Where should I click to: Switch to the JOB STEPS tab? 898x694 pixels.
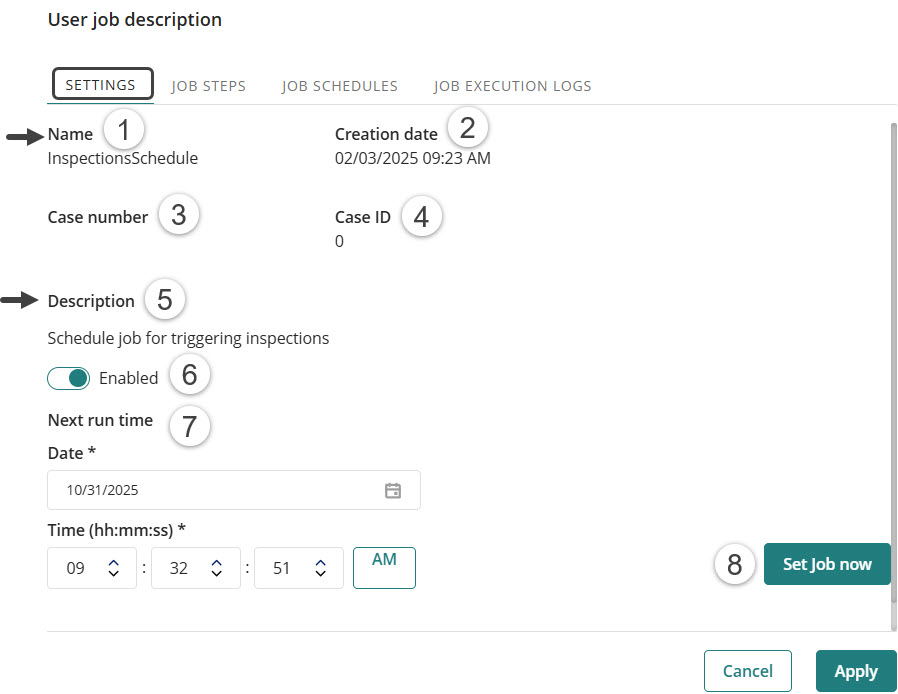(208, 85)
